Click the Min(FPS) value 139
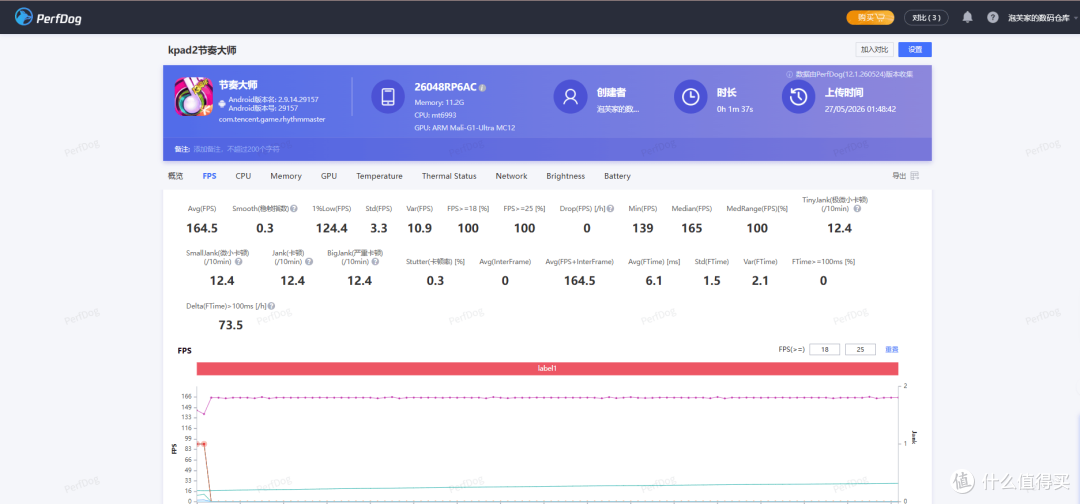 pos(643,229)
